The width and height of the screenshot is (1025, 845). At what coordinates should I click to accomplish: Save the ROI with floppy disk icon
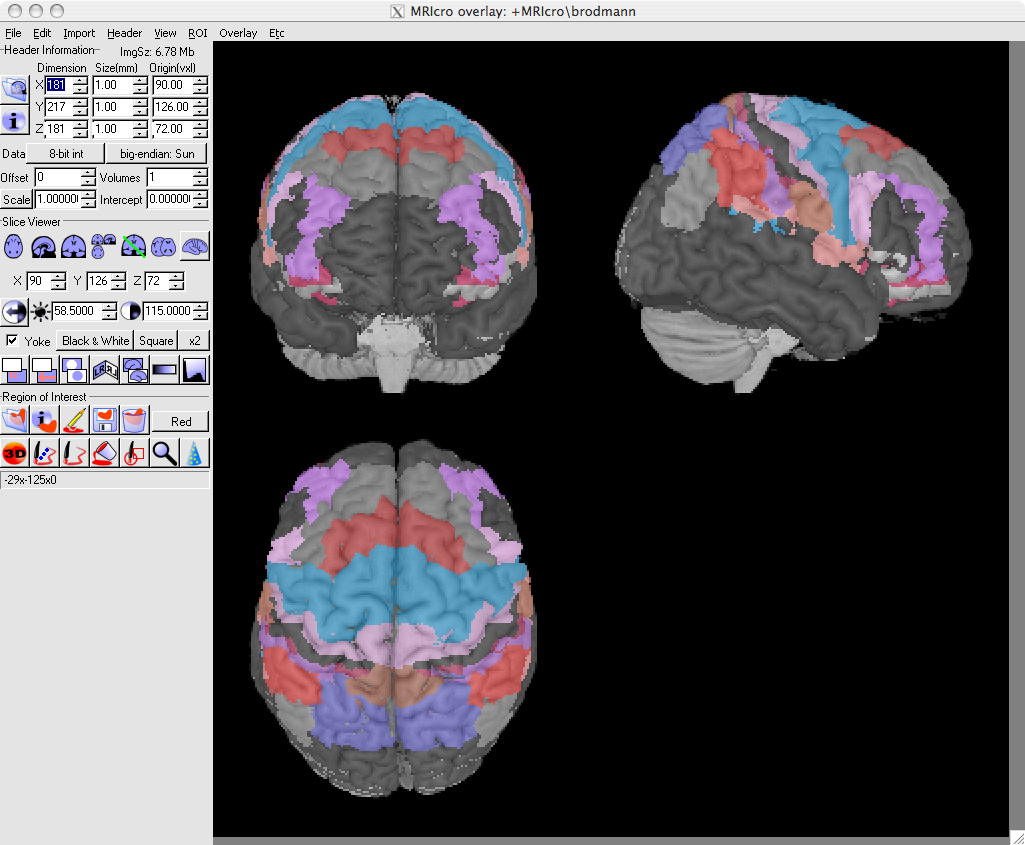tap(104, 421)
